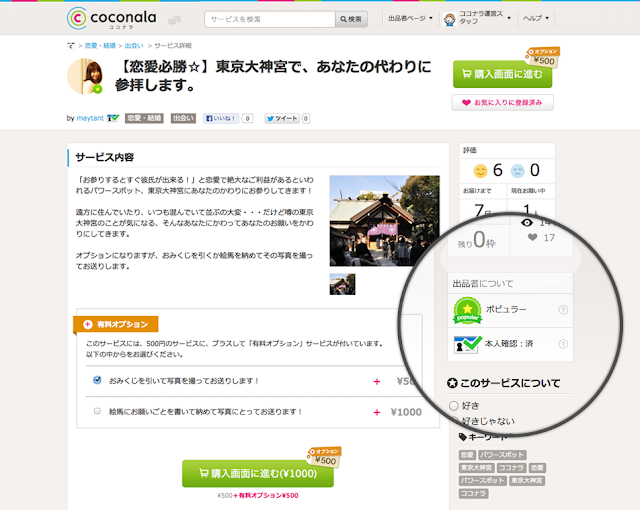This screenshot has width=640, height=510.
Task: Click the last ココナラ keyword tag
Action: click(x=473, y=493)
